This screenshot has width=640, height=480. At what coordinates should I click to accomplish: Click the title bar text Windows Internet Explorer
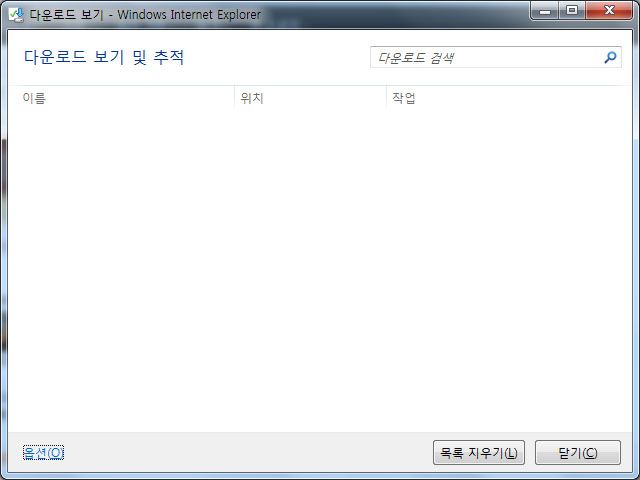point(189,15)
